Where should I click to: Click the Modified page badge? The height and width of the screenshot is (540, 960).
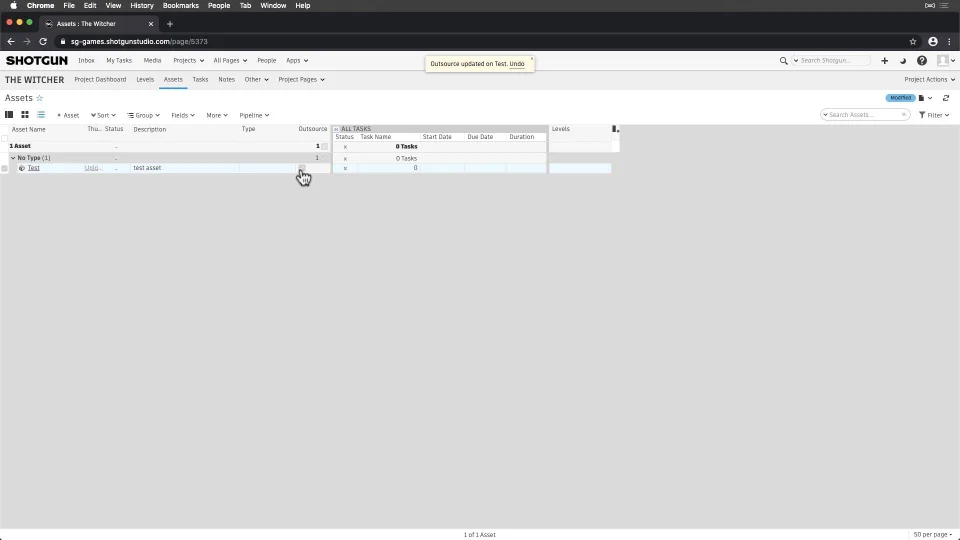[x=900, y=98]
